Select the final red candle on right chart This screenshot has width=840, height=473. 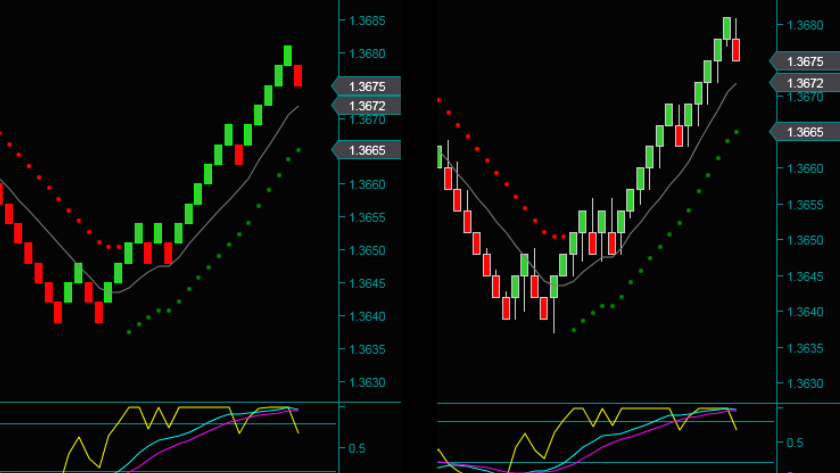pyautogui.click(x=736, y=50)
